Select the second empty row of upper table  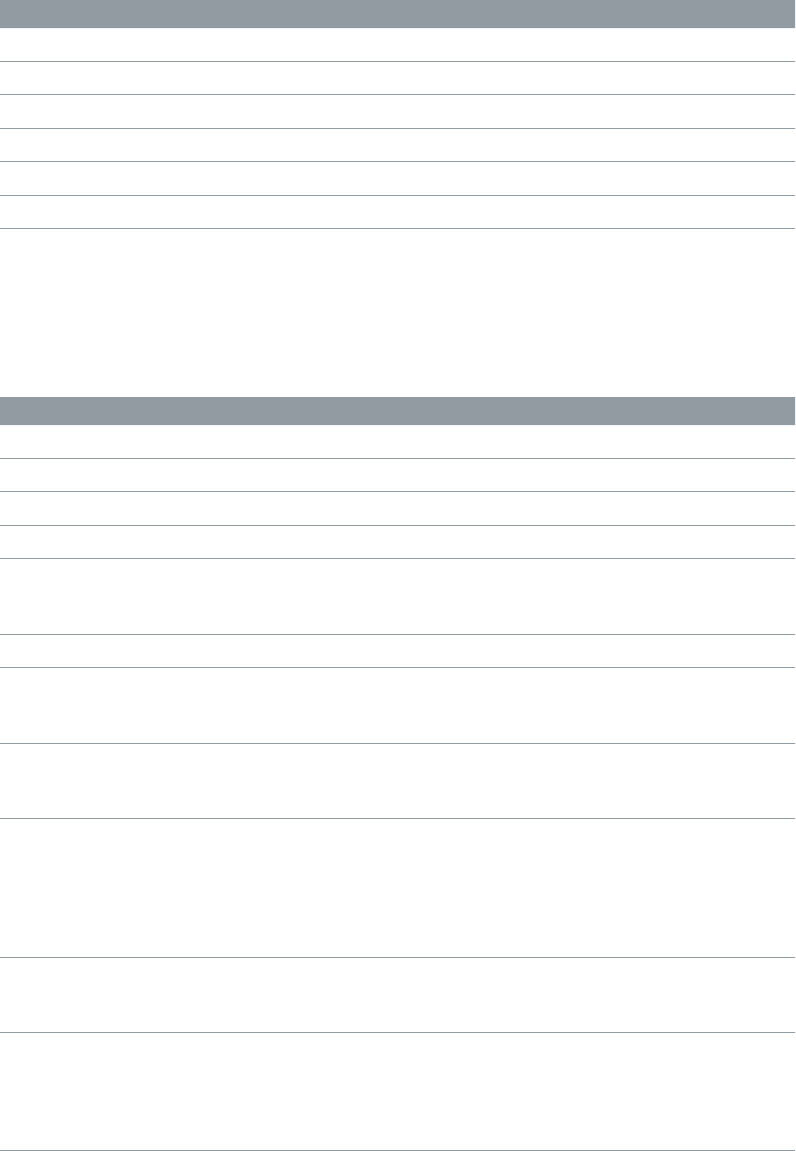[x=398, y=78]
